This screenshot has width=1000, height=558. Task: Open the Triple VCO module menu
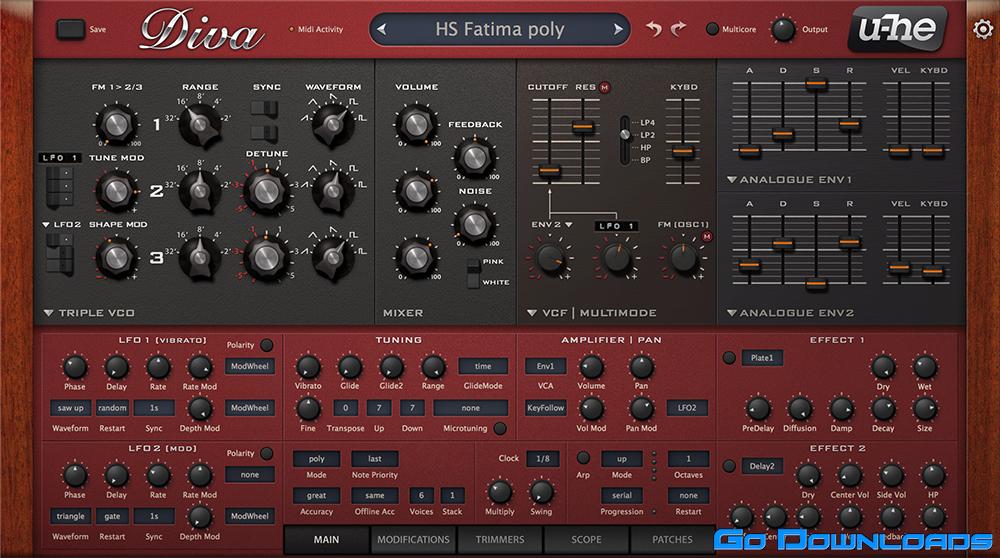49,313
